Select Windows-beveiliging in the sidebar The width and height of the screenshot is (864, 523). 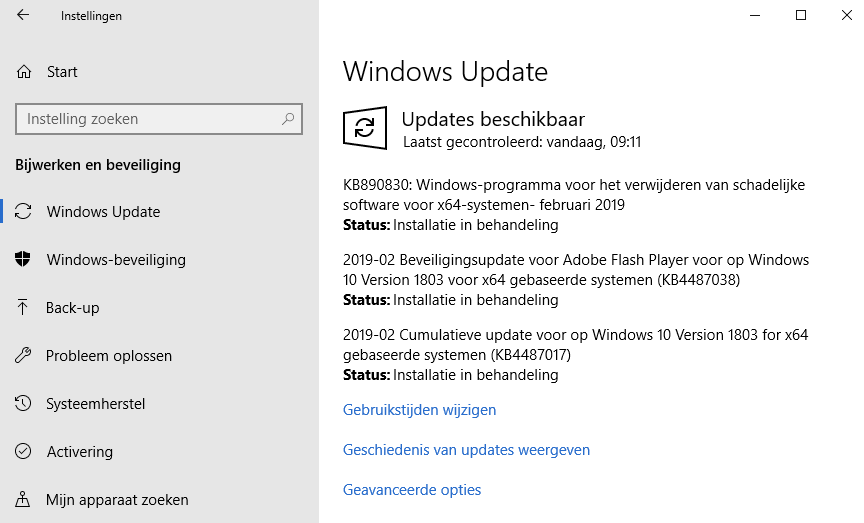(x=116, y=260)
